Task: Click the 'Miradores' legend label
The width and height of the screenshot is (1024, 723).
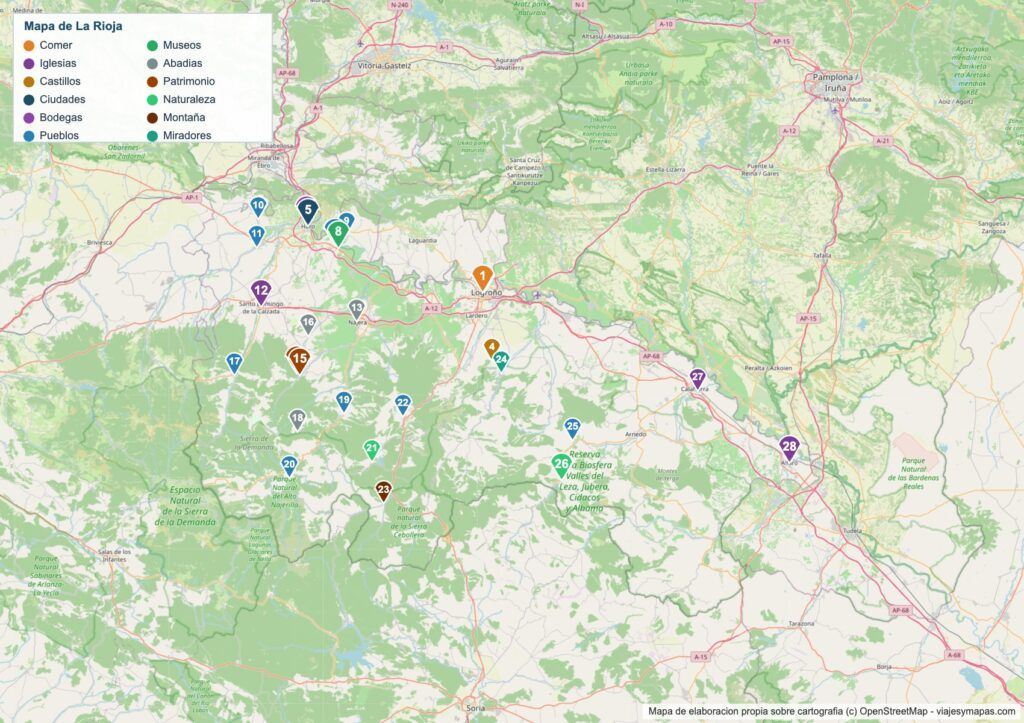Action: coord(187,135)
